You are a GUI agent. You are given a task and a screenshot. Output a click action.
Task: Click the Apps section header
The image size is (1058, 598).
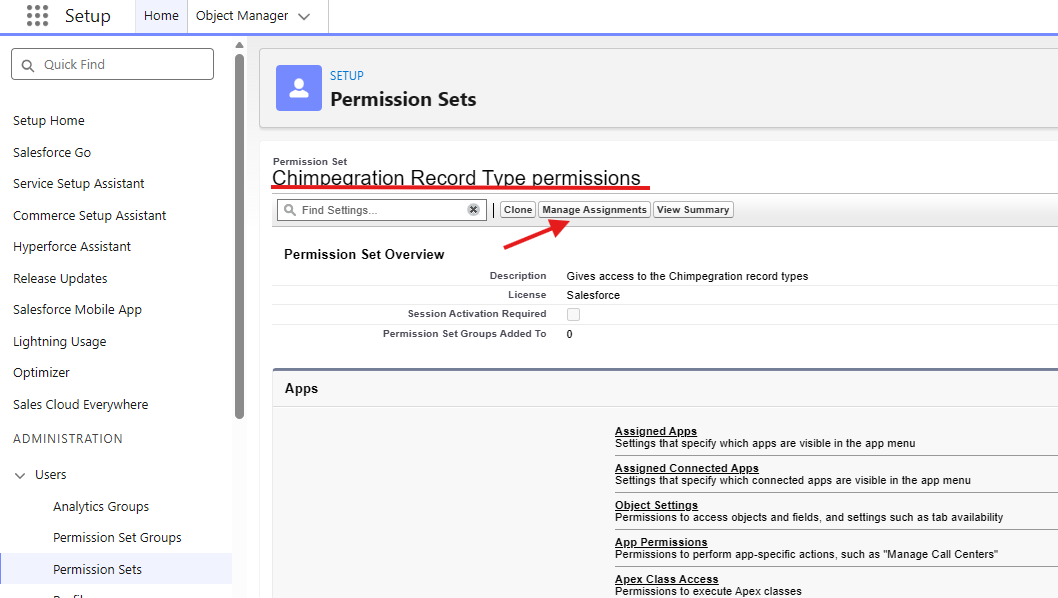(x=302, y=389)
